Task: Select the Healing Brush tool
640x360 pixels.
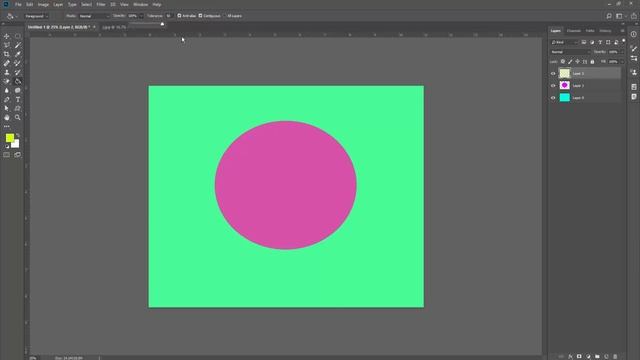Action: coord(7,63)
